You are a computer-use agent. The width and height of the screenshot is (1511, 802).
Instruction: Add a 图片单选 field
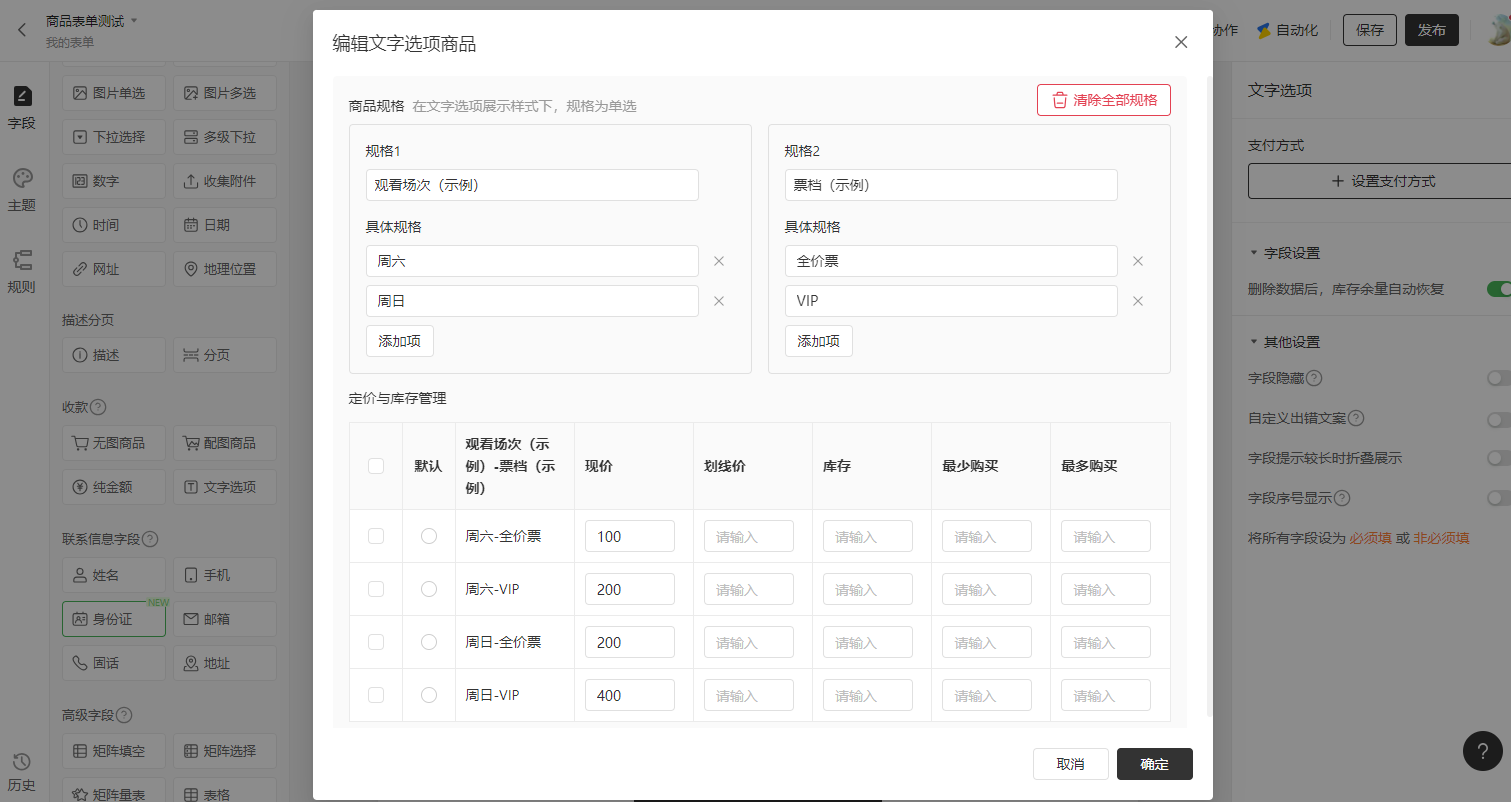tap(114, 93)
